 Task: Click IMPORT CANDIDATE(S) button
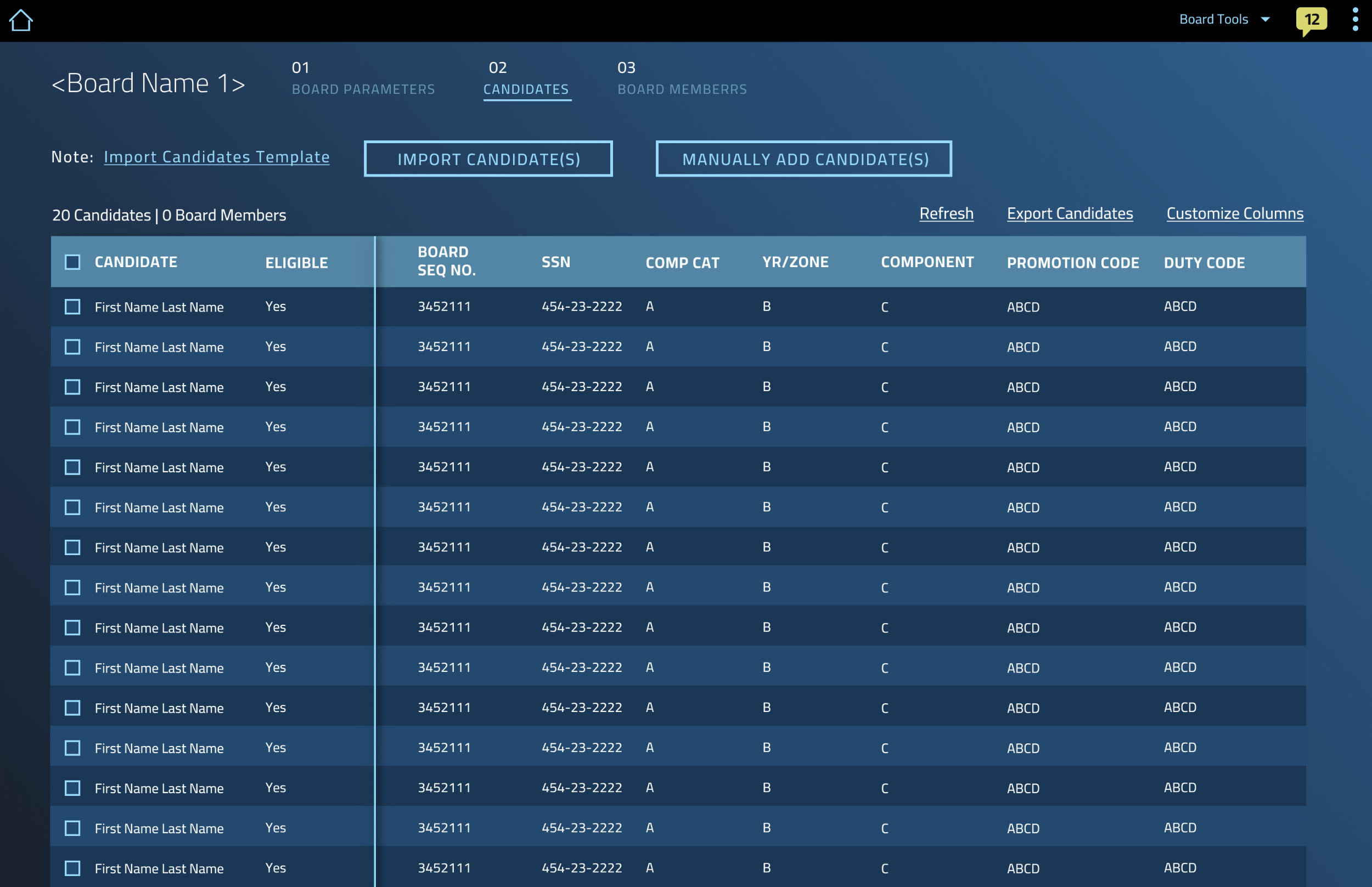click(x=489, y=158)
